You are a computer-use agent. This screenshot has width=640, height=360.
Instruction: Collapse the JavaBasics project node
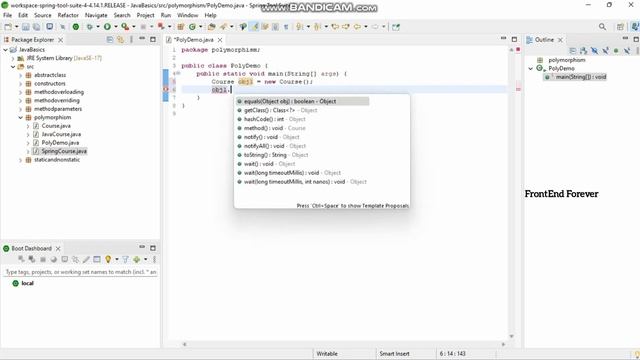[6, 49]
